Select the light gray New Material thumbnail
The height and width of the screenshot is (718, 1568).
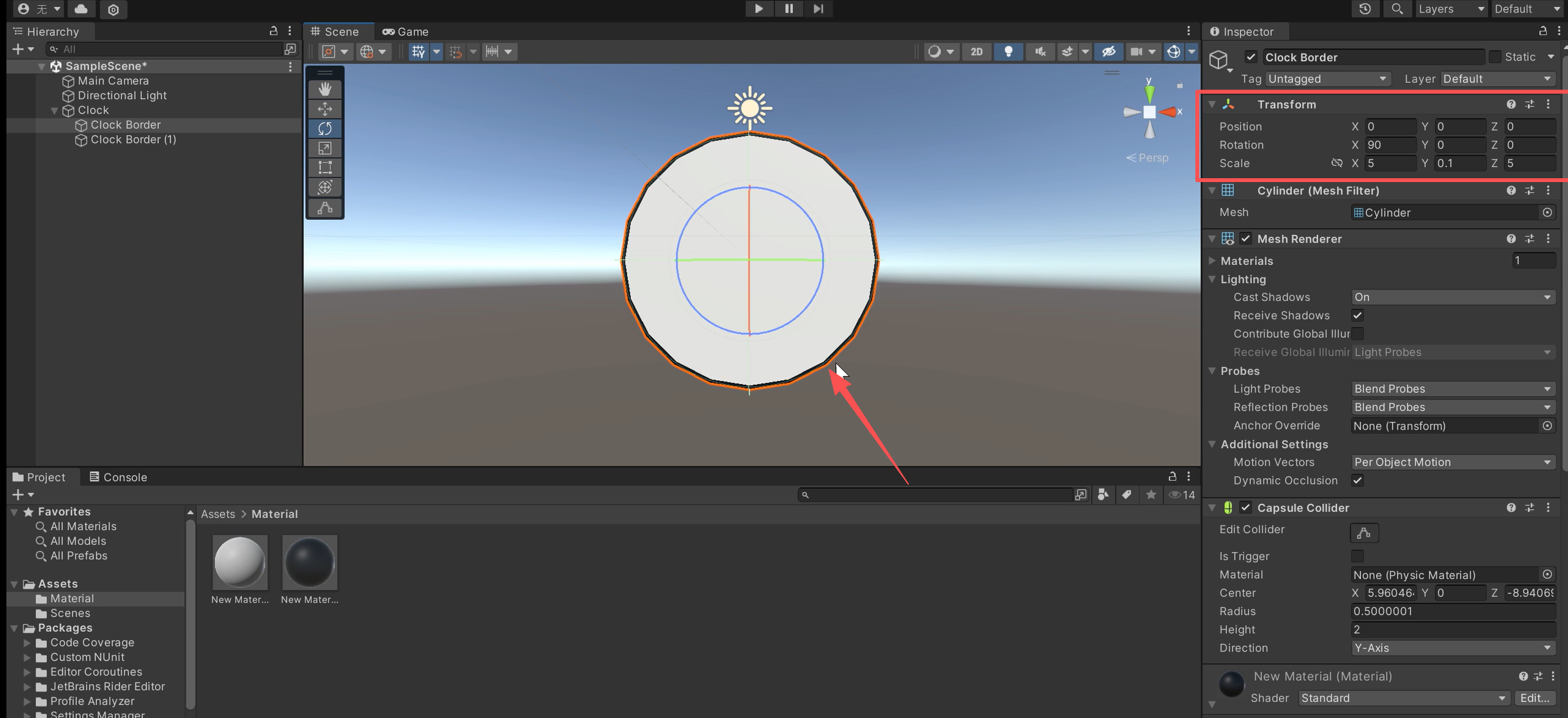(x=240, y=562)
